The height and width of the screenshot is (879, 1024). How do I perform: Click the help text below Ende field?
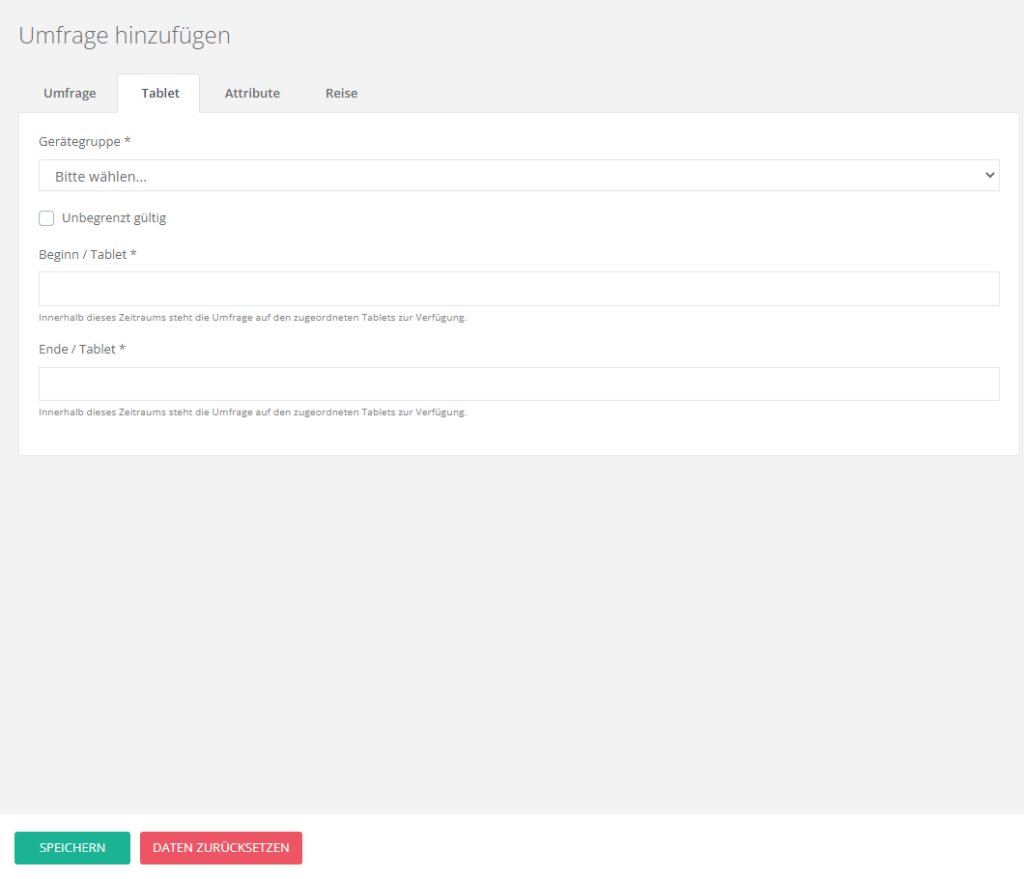pyautogui.click(x=253, y=412)
